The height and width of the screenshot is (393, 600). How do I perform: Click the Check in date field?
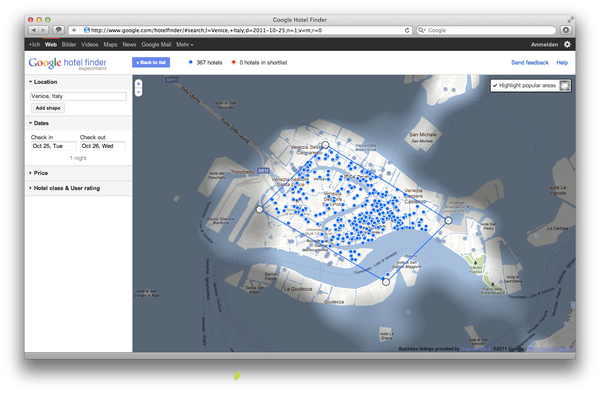pyautogui.click(x=54, y=146)
